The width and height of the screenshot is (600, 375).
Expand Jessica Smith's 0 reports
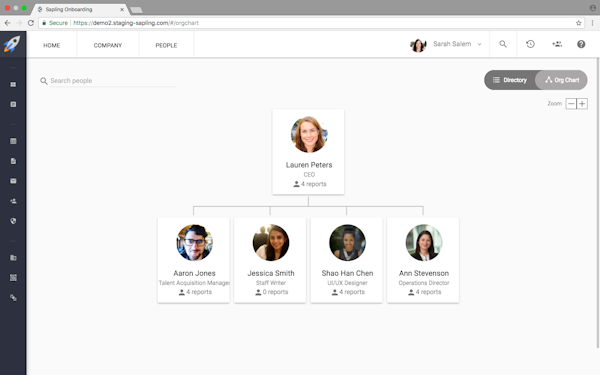(x=271, y=292)
